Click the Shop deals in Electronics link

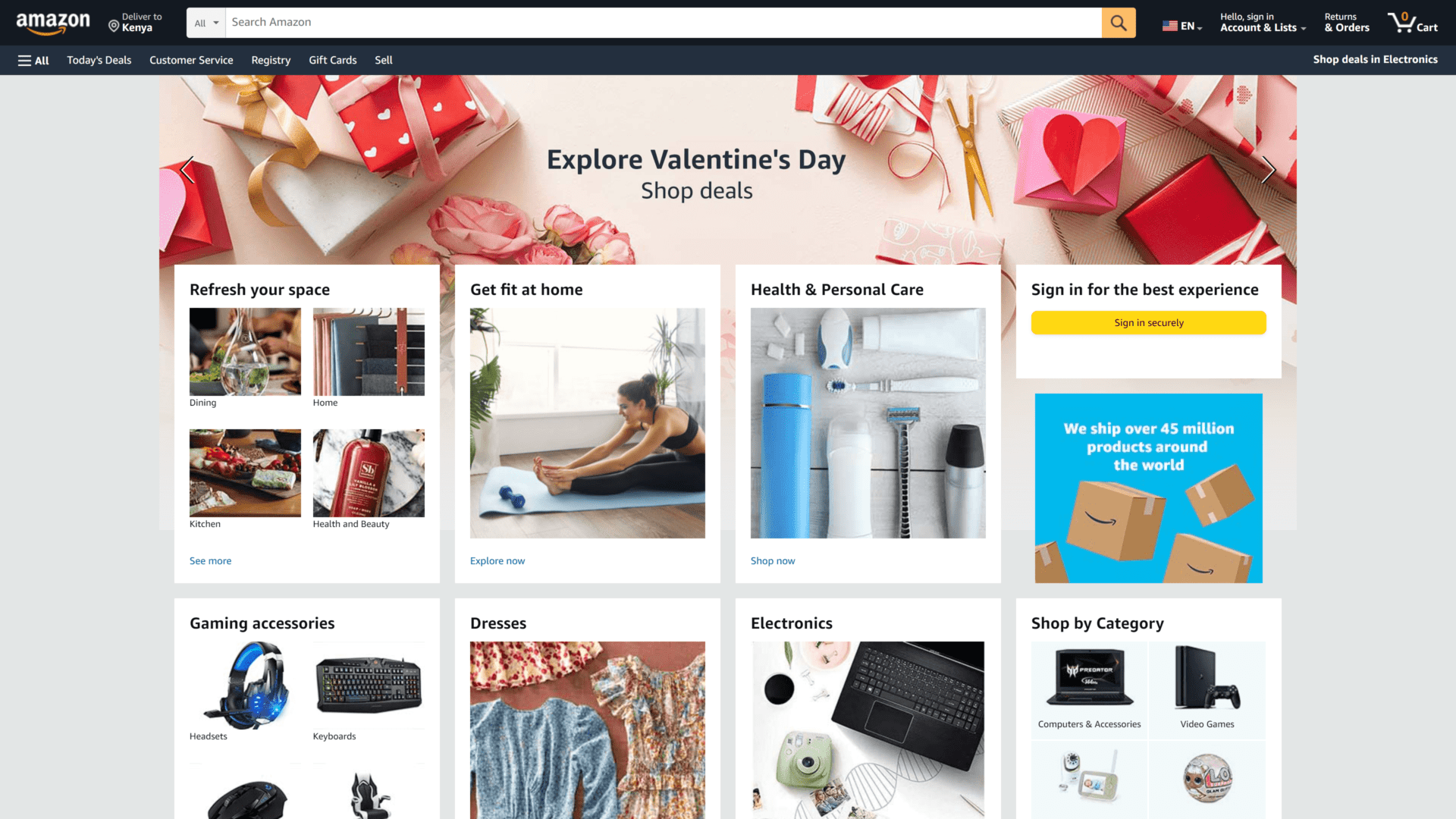point(1374,59)
